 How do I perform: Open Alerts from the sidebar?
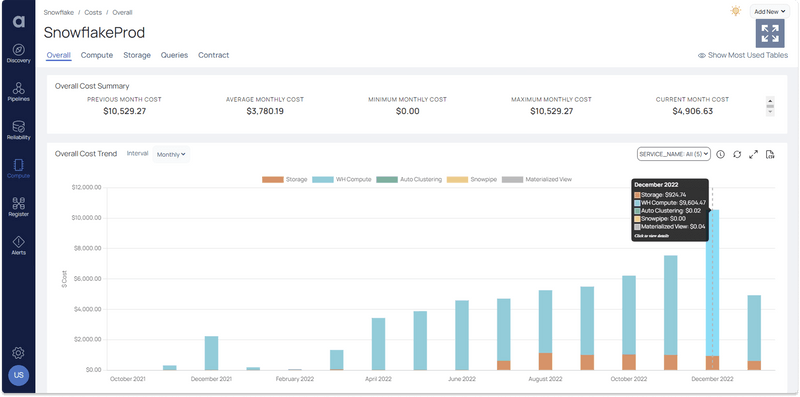(18, 245)
